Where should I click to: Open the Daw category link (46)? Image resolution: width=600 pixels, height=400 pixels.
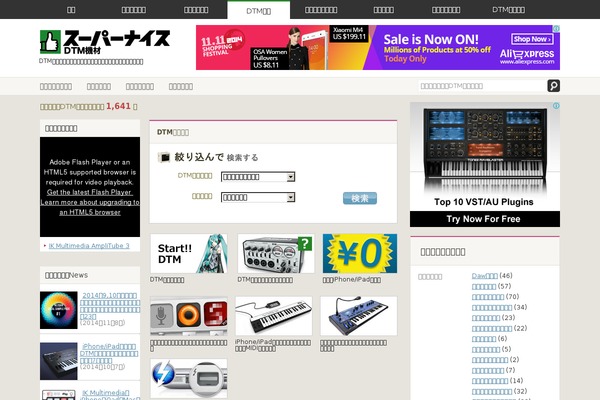click(484, 276)
